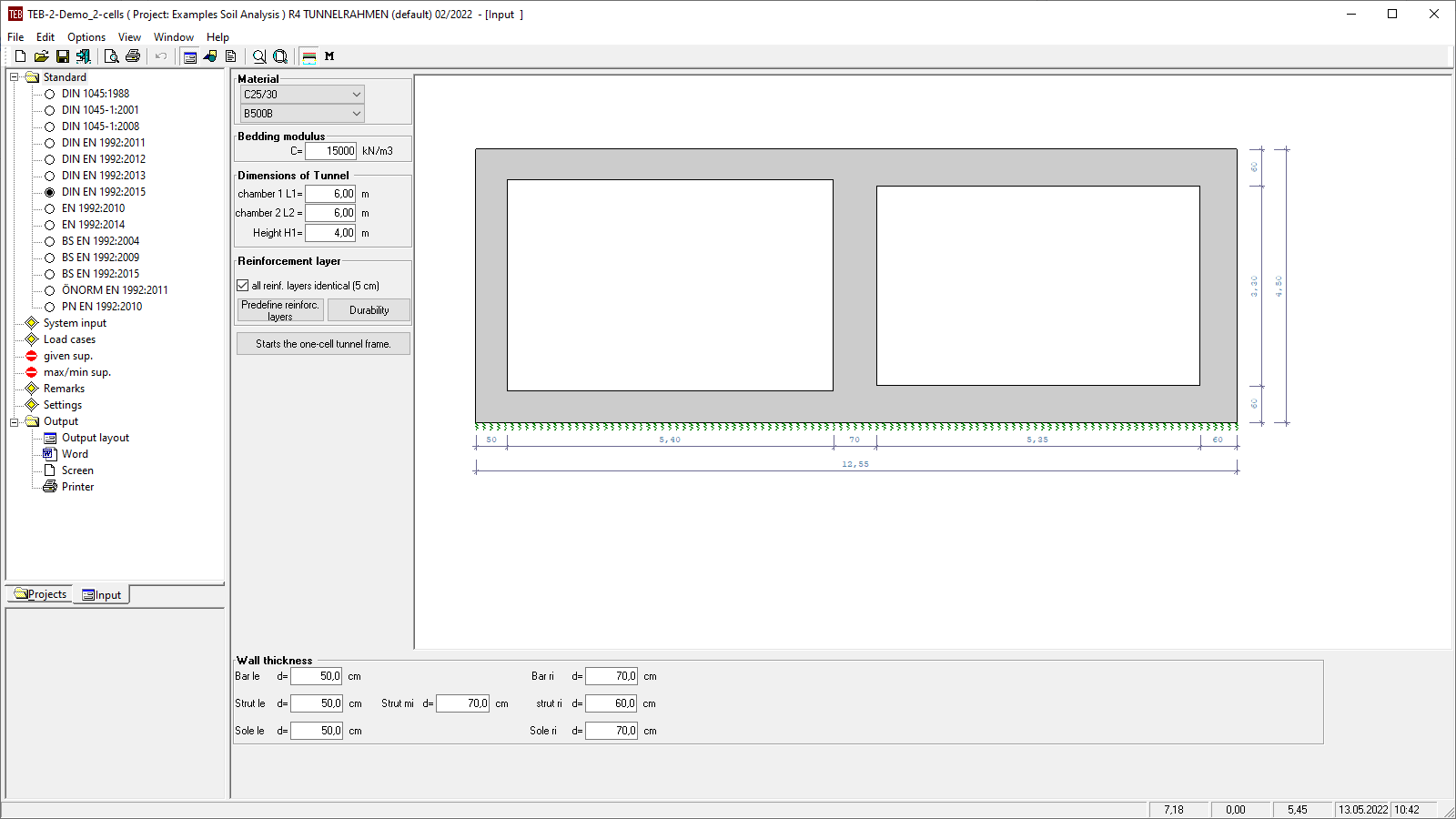This screenshot has width=1456, height=819.
Task: Click the shapes graphic view icon
Action: pyautogui.click(x=210, y=56)
